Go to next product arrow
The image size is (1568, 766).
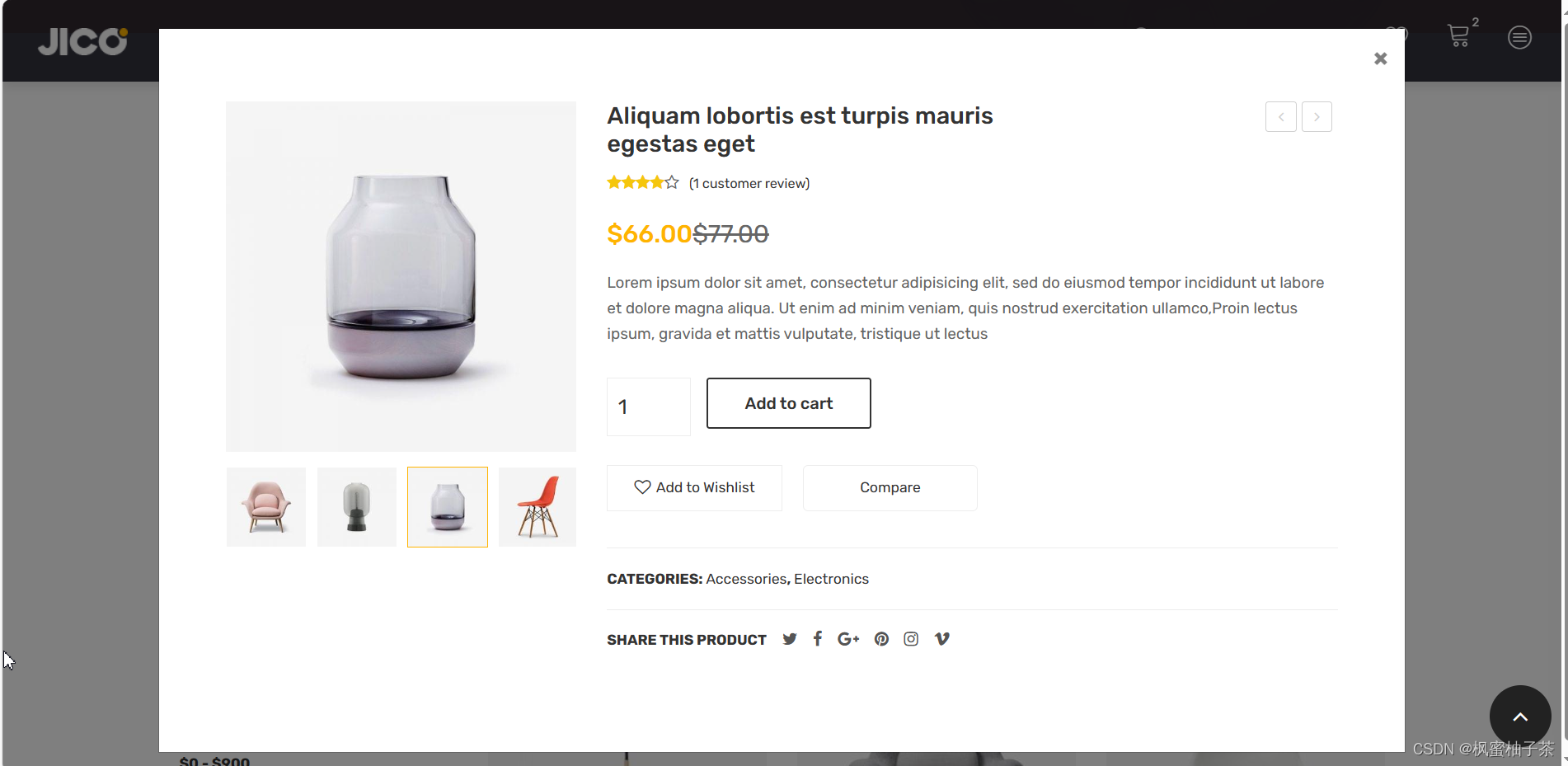pos(1317,117)
